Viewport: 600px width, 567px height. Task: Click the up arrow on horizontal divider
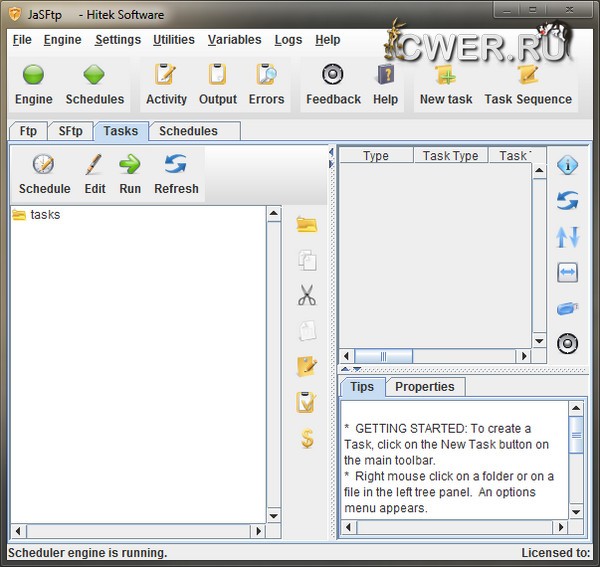(x=345, y=370)
